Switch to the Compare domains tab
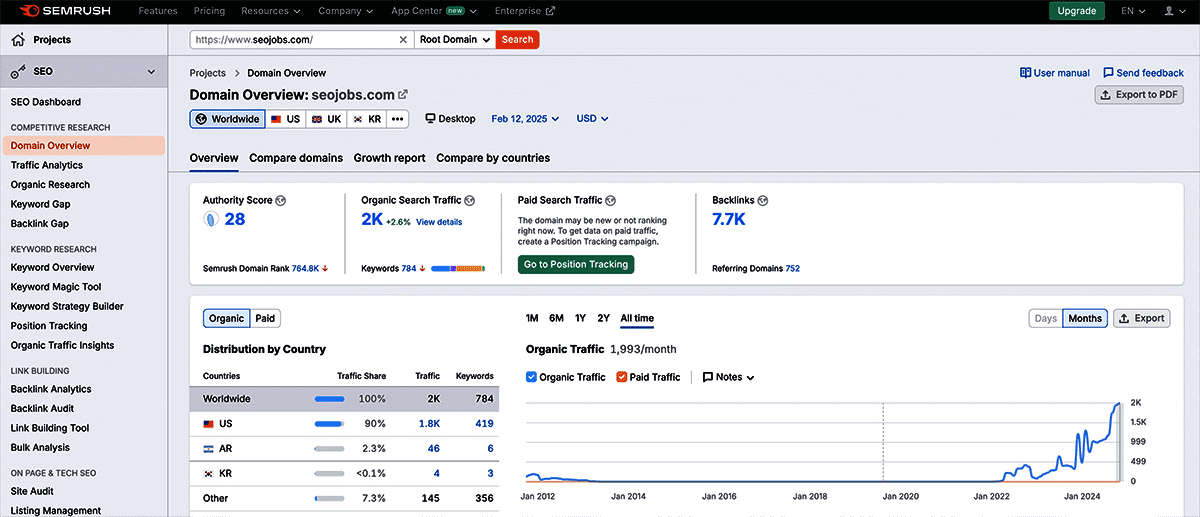 click(296, 158)
